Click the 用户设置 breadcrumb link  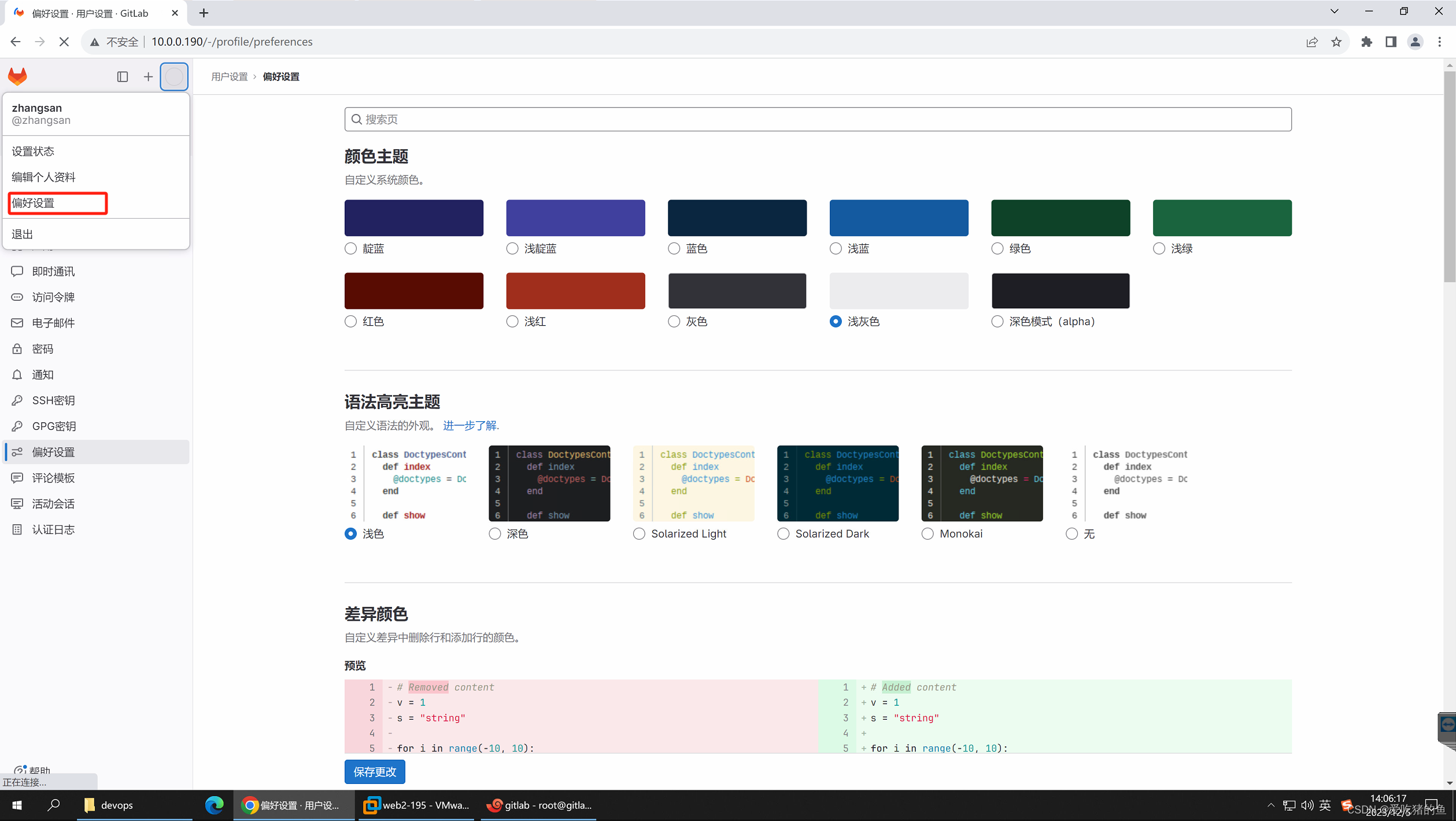pyautogui.click(x=230, y=76)
